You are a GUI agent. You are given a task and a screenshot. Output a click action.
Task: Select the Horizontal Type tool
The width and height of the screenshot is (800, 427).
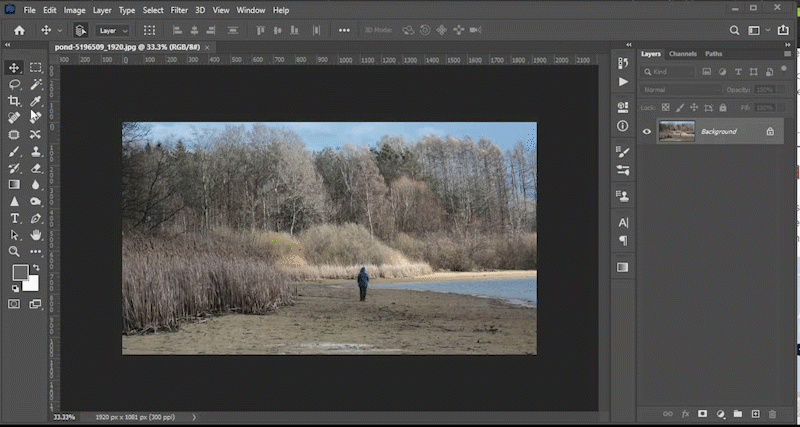pyautogui.click(x=14, y=218)
